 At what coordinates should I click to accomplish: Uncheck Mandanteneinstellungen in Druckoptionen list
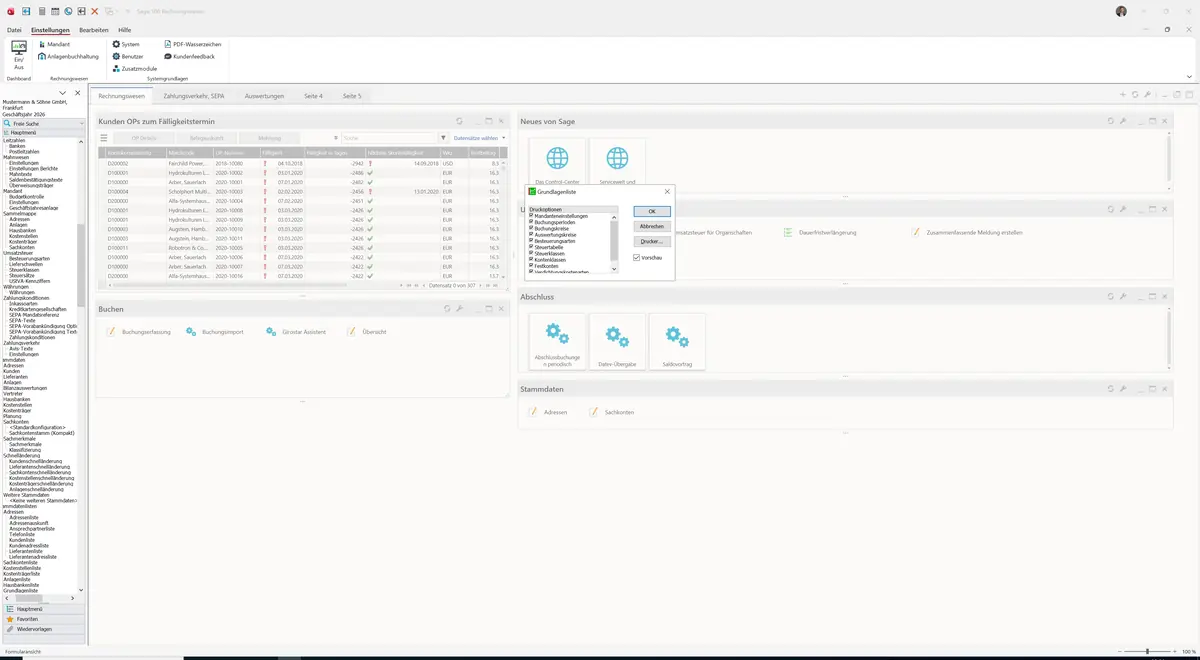tap(531, 216)
